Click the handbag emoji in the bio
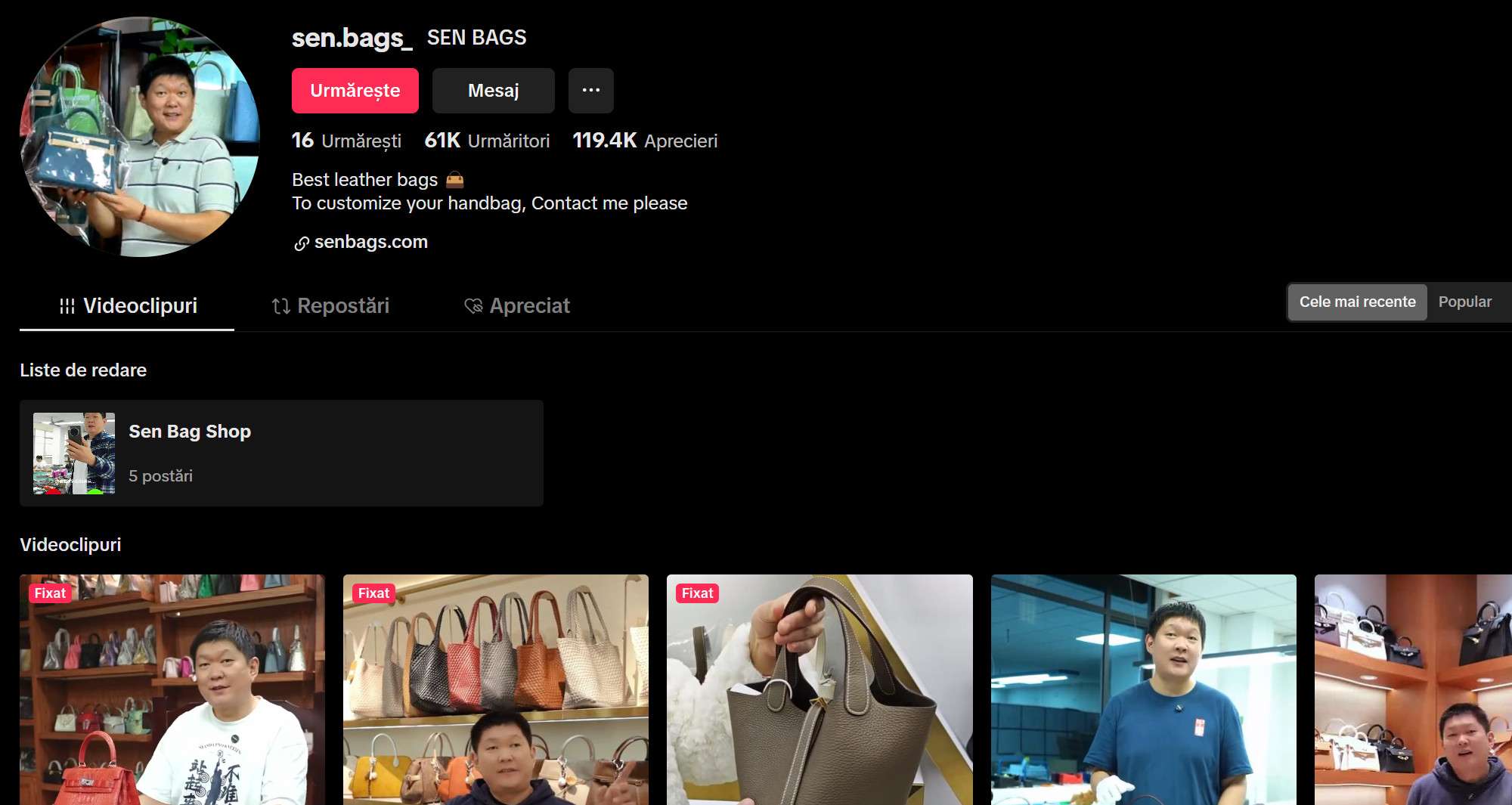Image resolution: width=1512 pixels, height=805 pixels. [x=454, y=179]
